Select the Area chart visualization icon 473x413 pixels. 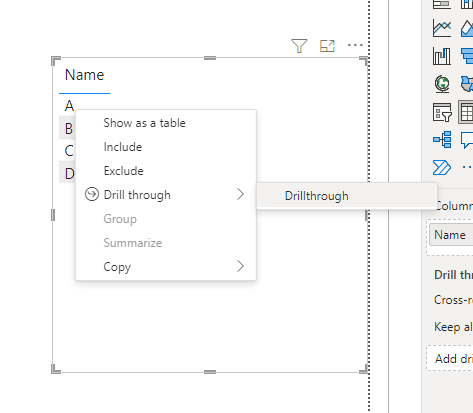pyautogui.click(x=467, y=28)
